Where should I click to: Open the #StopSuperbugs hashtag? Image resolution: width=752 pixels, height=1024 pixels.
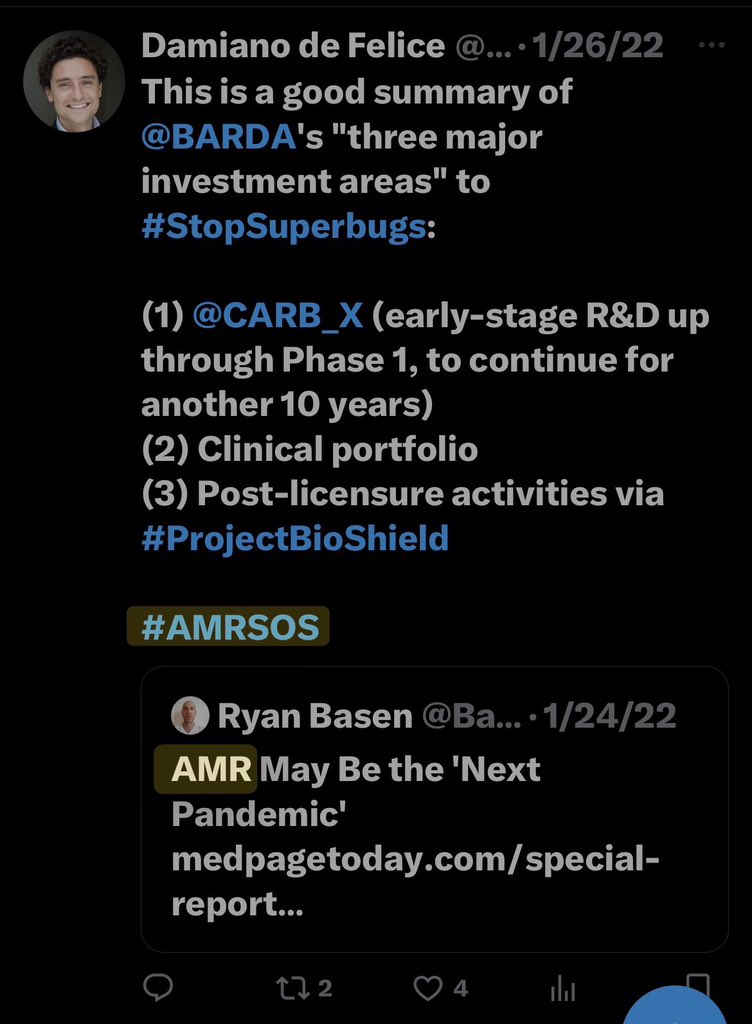click(283, 227)
